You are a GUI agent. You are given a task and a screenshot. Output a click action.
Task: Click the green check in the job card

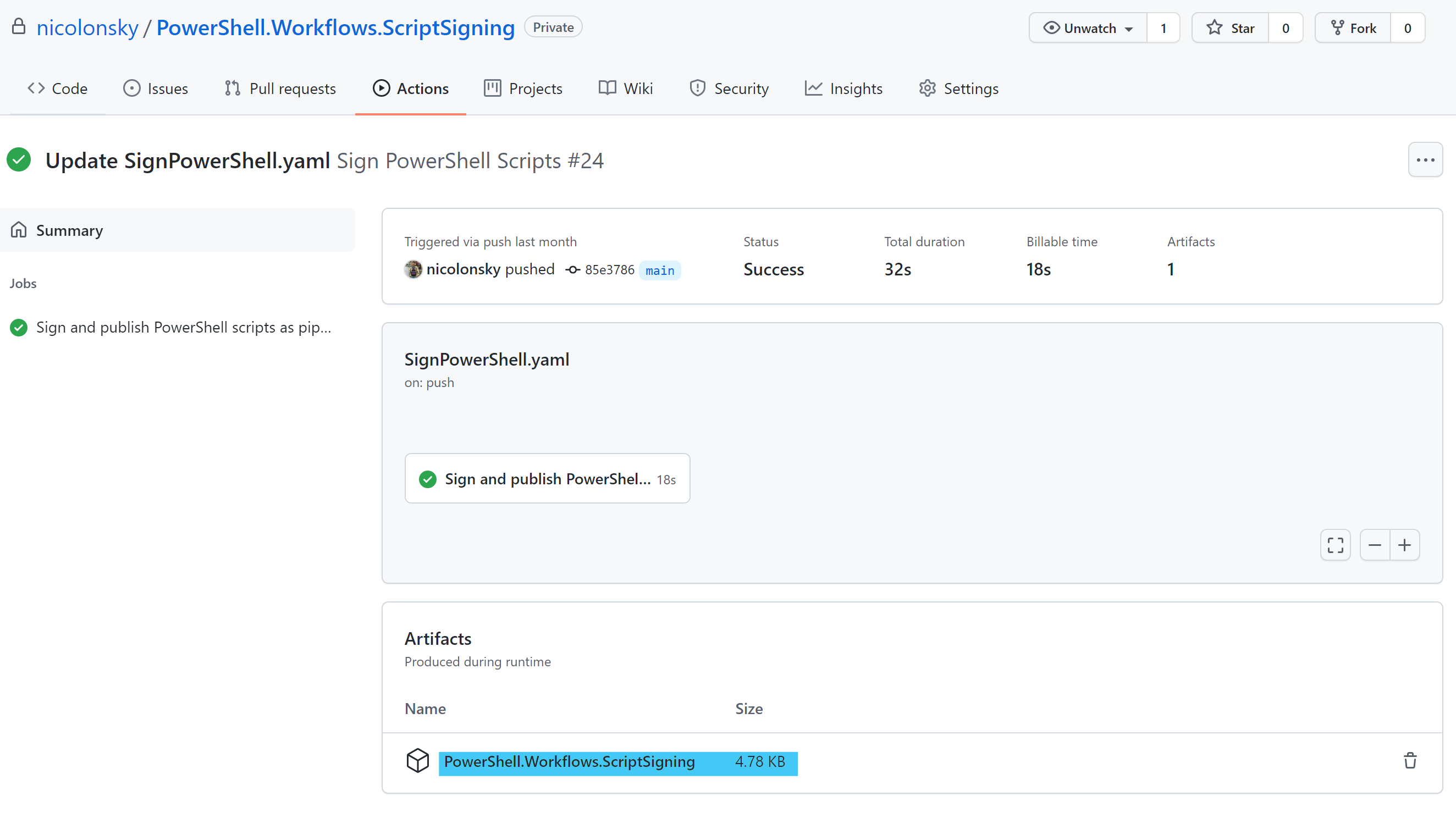pyautogui.click(x=428, y=479)
